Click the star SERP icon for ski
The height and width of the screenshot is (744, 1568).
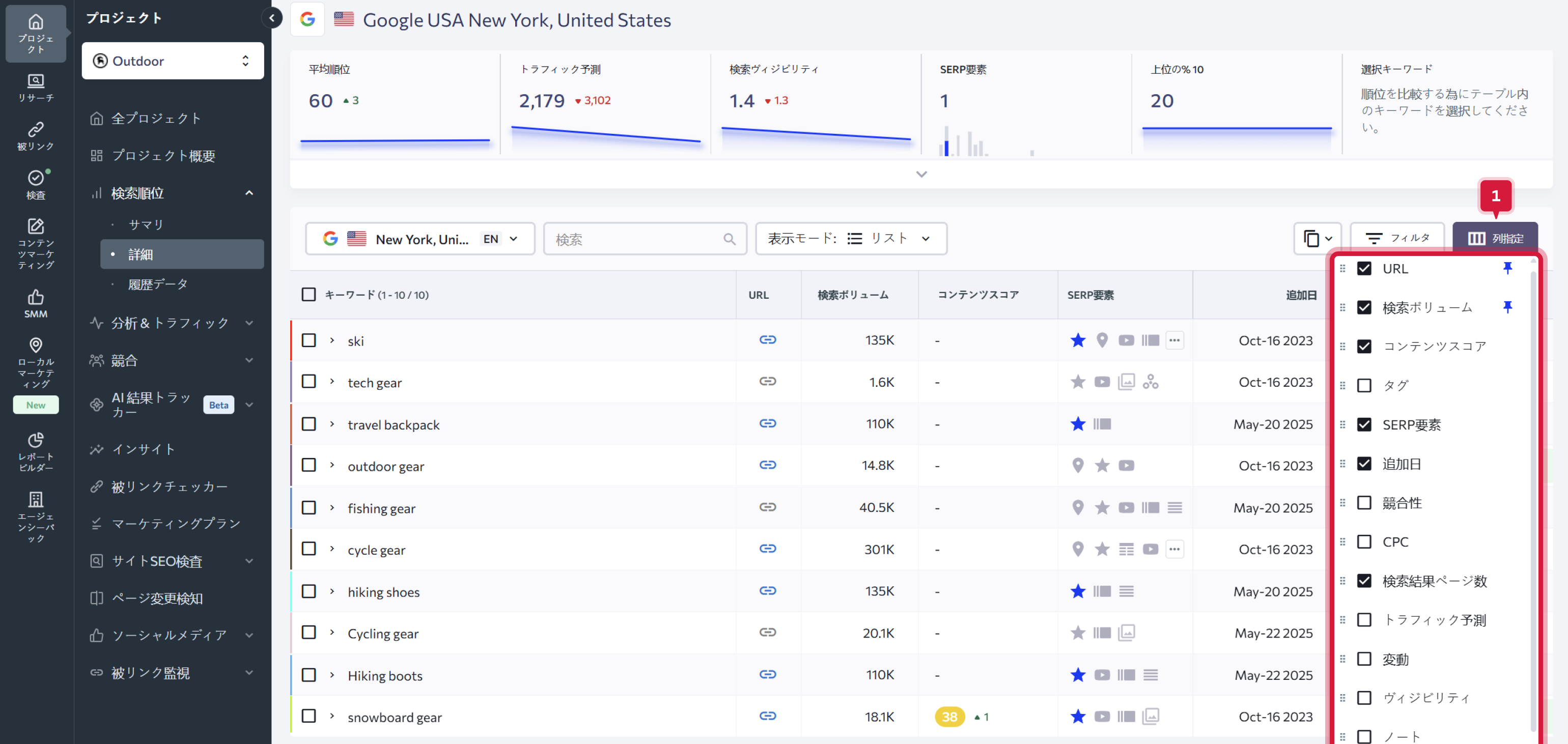coord(1078,340)
